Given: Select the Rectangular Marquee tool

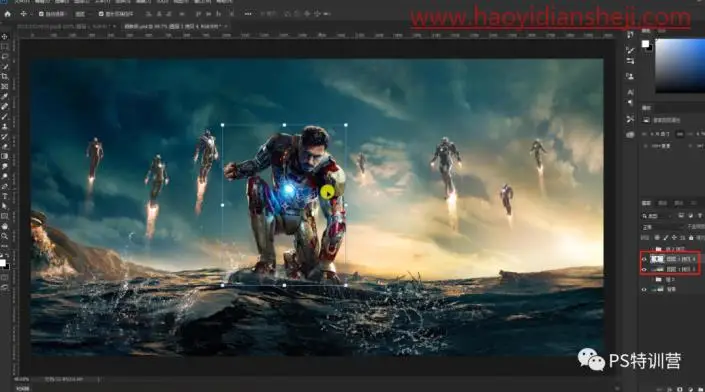Looking at the screenshot, I should click(x=4, y=46).
